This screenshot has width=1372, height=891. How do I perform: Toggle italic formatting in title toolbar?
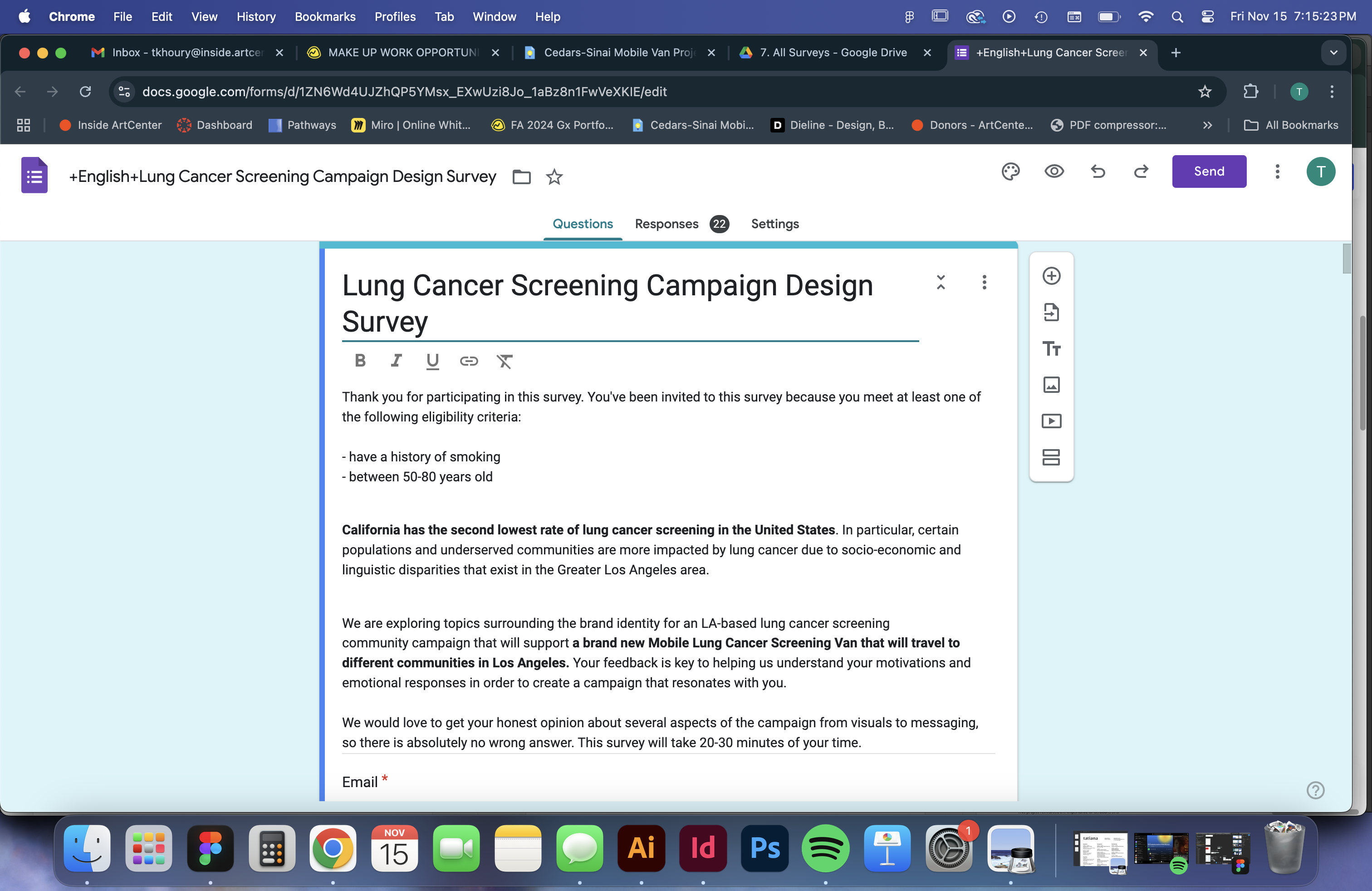coord(396,361)
